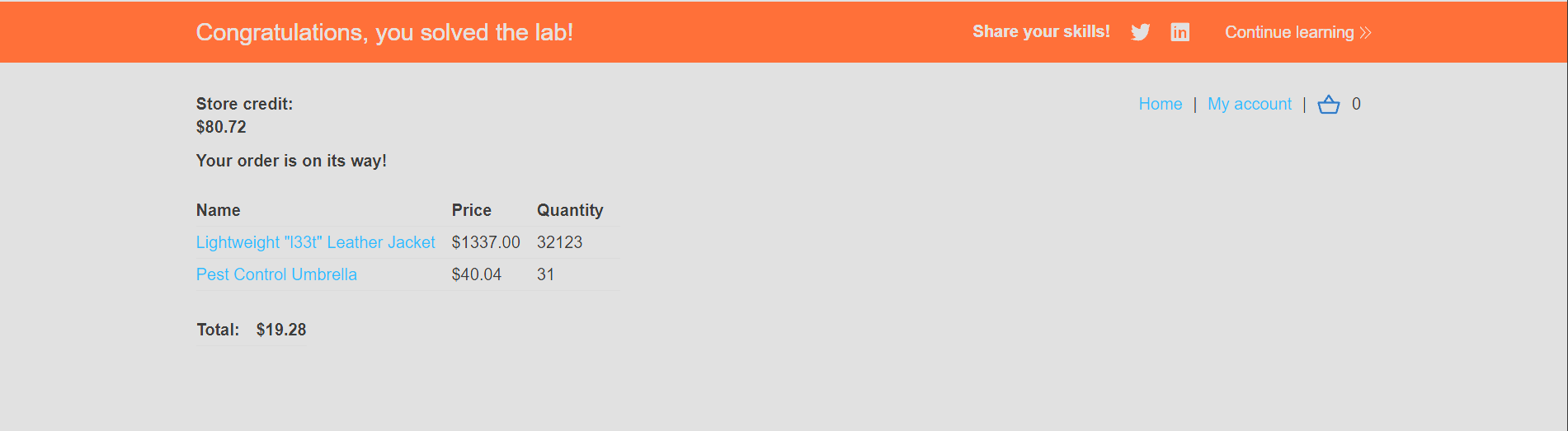1568x431 pixels.
Task: Select the $1337.00 price cell
Action: pos(486,242)
